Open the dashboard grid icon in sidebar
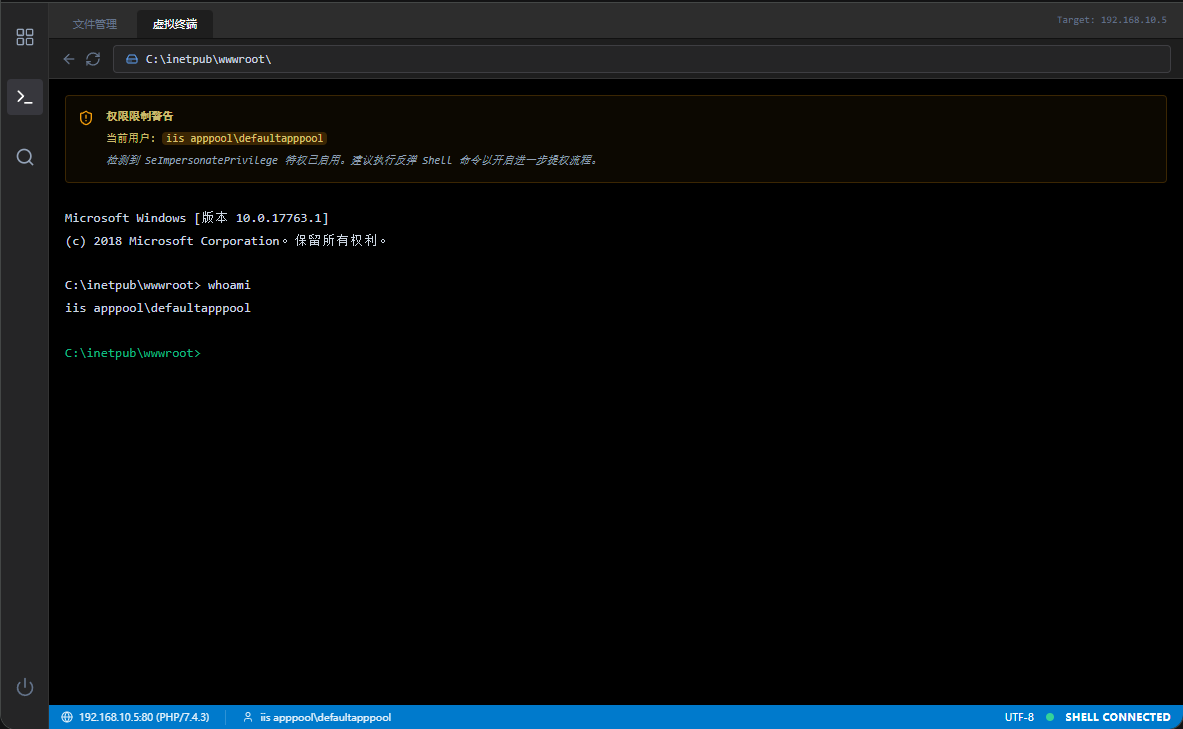The width and height of the screenshot is (1183, 729). (x=25, y=37)
